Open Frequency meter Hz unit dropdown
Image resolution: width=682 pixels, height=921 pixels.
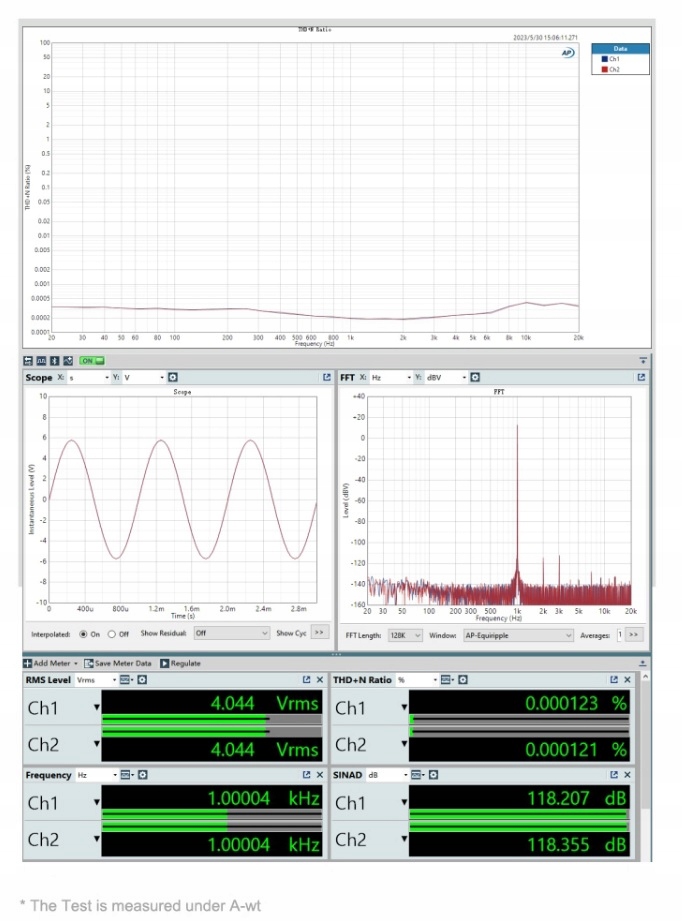[x=96, y=775]
